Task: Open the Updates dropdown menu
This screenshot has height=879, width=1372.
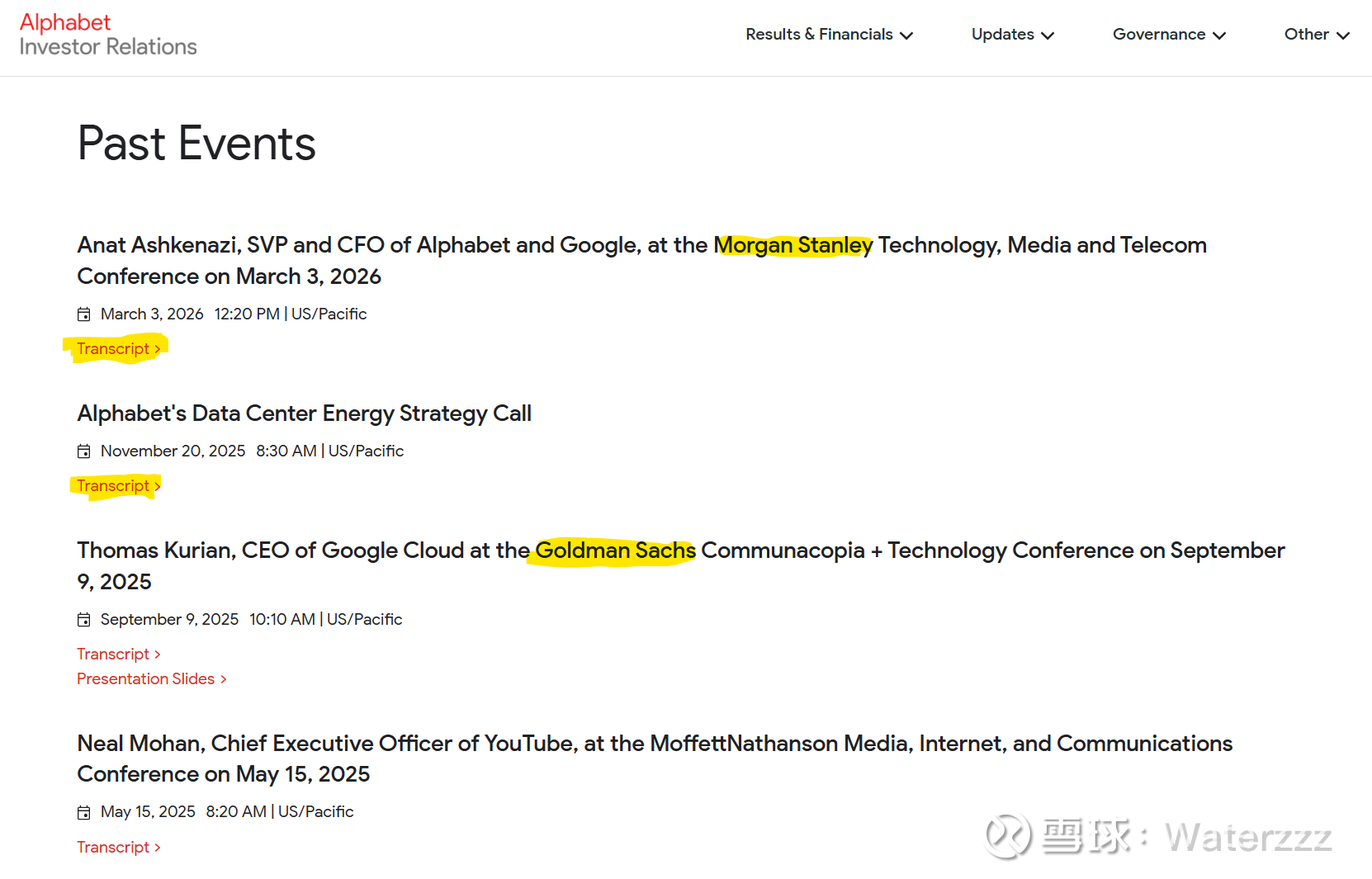Action: pyautogui.click(x=1012, y=35)
